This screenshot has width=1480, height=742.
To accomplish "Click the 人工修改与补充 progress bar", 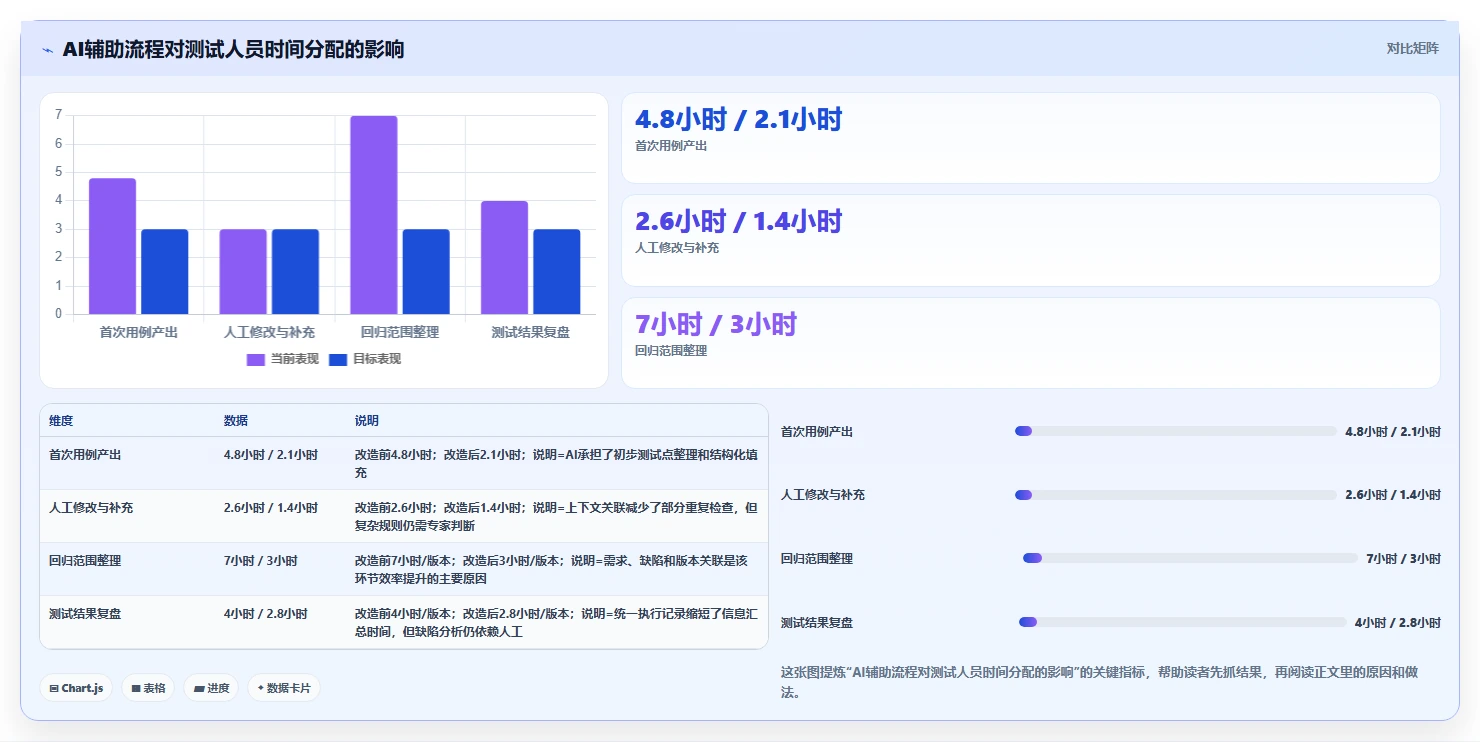I will (1175, 495).
